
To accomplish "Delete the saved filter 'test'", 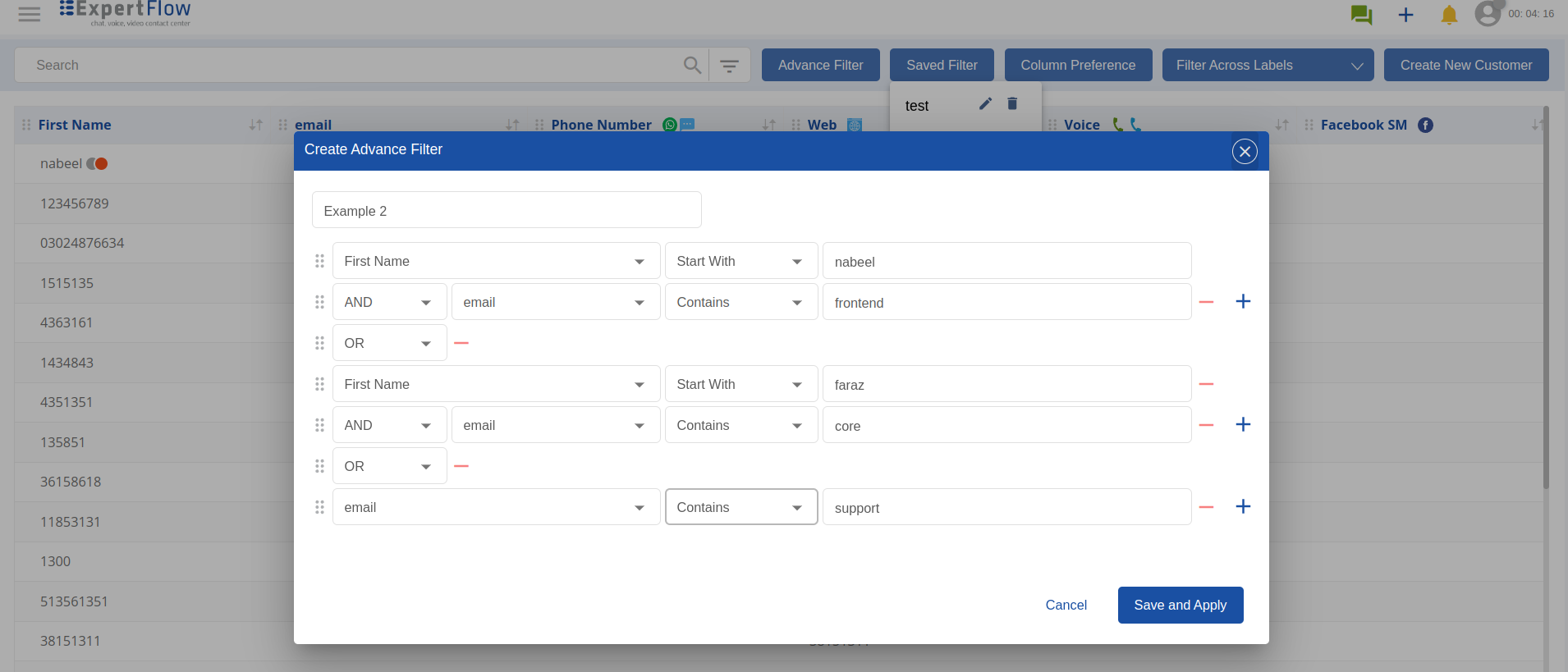I will [x=1012, y=103].
